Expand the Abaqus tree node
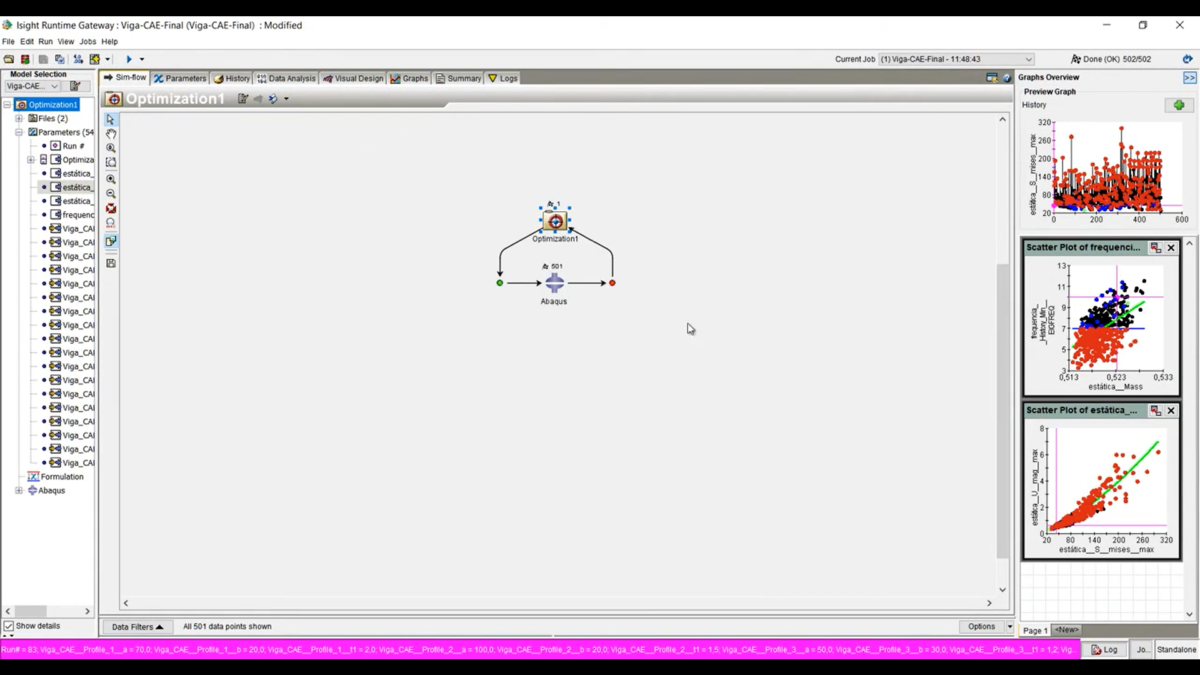The height and width of the screenshot is (675, 1200). pyautogui.click(x=19, y=491)
